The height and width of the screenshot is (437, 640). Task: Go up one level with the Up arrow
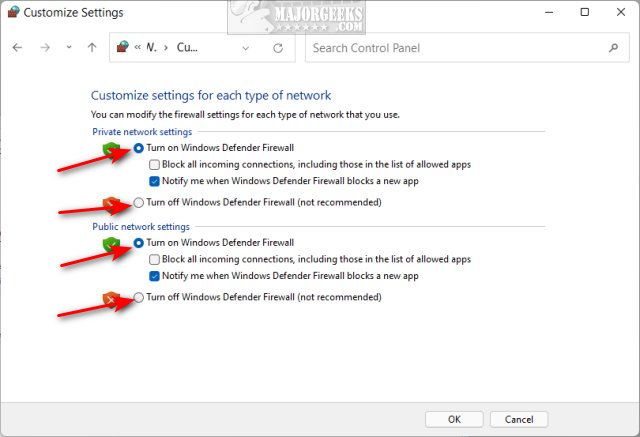click(x=92, y=48)
